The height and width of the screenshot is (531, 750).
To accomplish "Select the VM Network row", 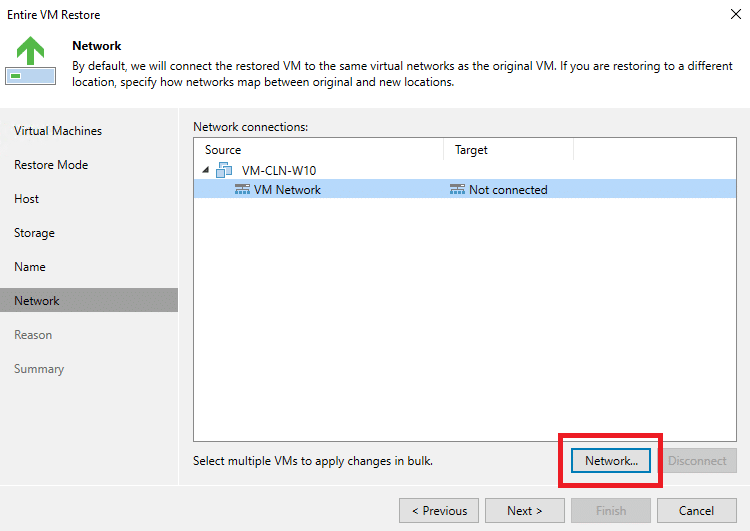I will tap(465, 189).
